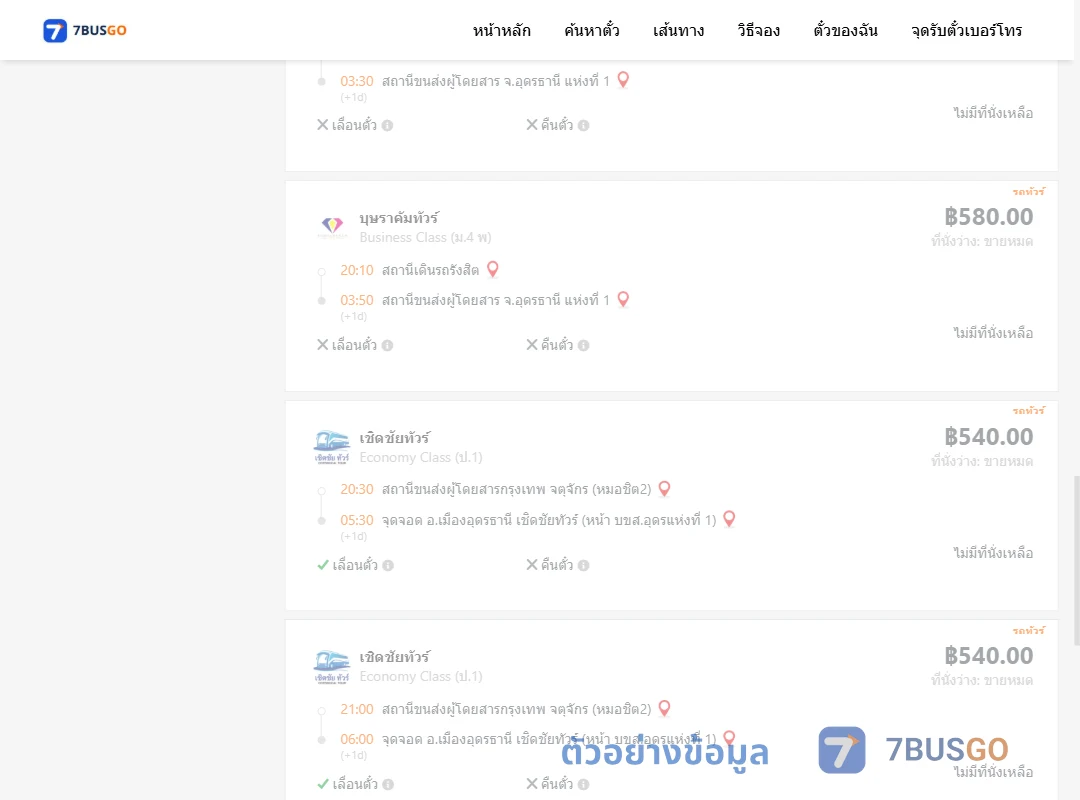The height and width of the screenshot is (800, 1080).
Task: Click map pin beside 21:00 หมอชิต2 departure
Action: 665,708
